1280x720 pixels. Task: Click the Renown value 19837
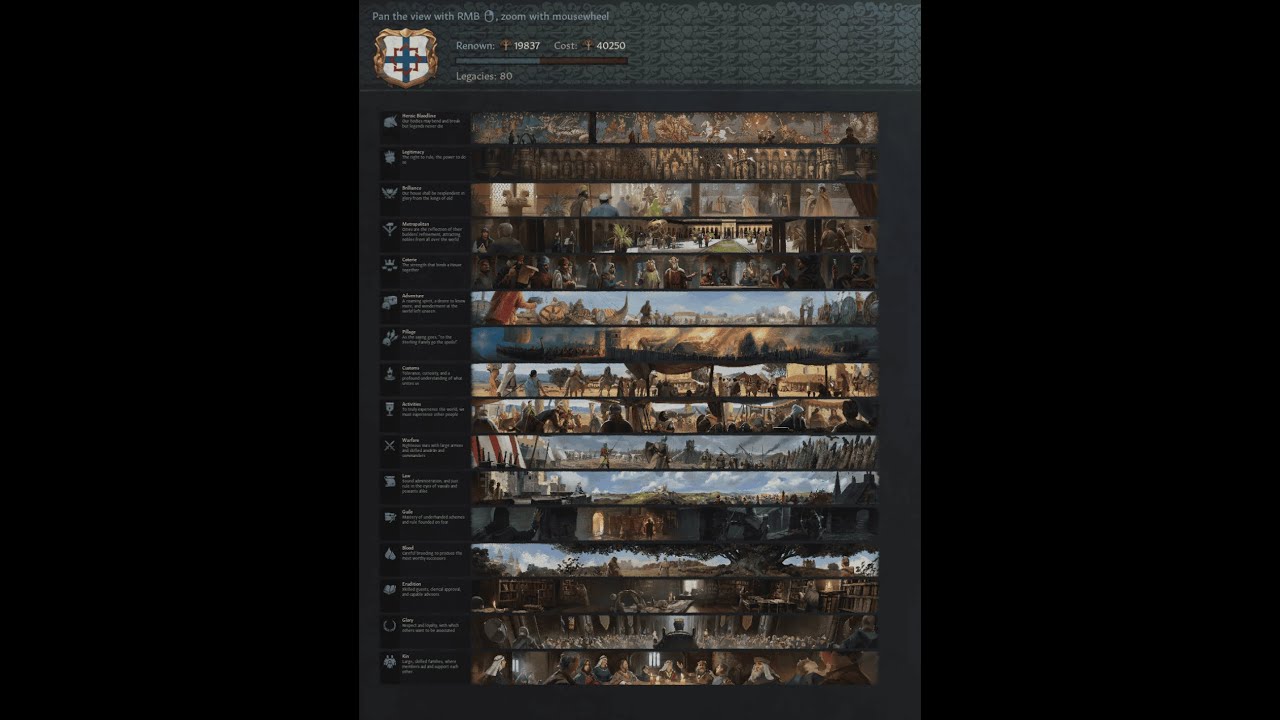(x=527, y=46)
